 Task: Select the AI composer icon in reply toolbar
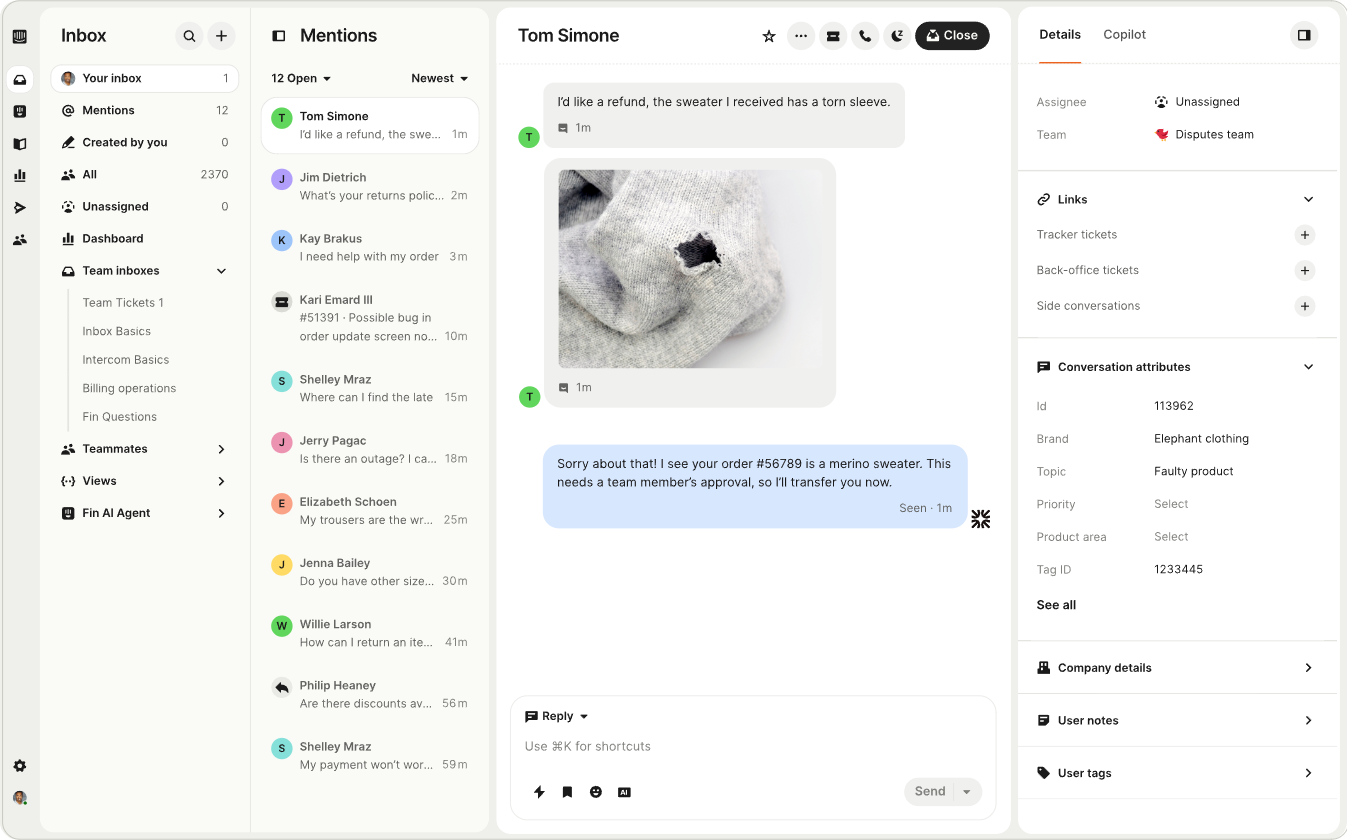coord(624,791)
